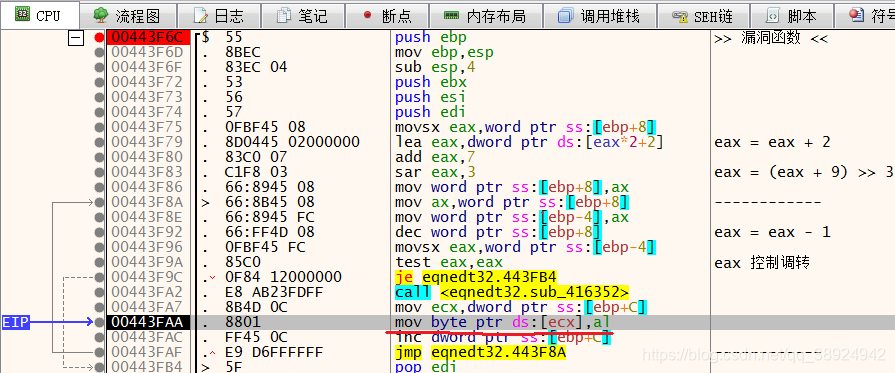Select the 'mov ebp,esp' instruction
This screenshot has width=895, height=373.
(x=444, y=53)
